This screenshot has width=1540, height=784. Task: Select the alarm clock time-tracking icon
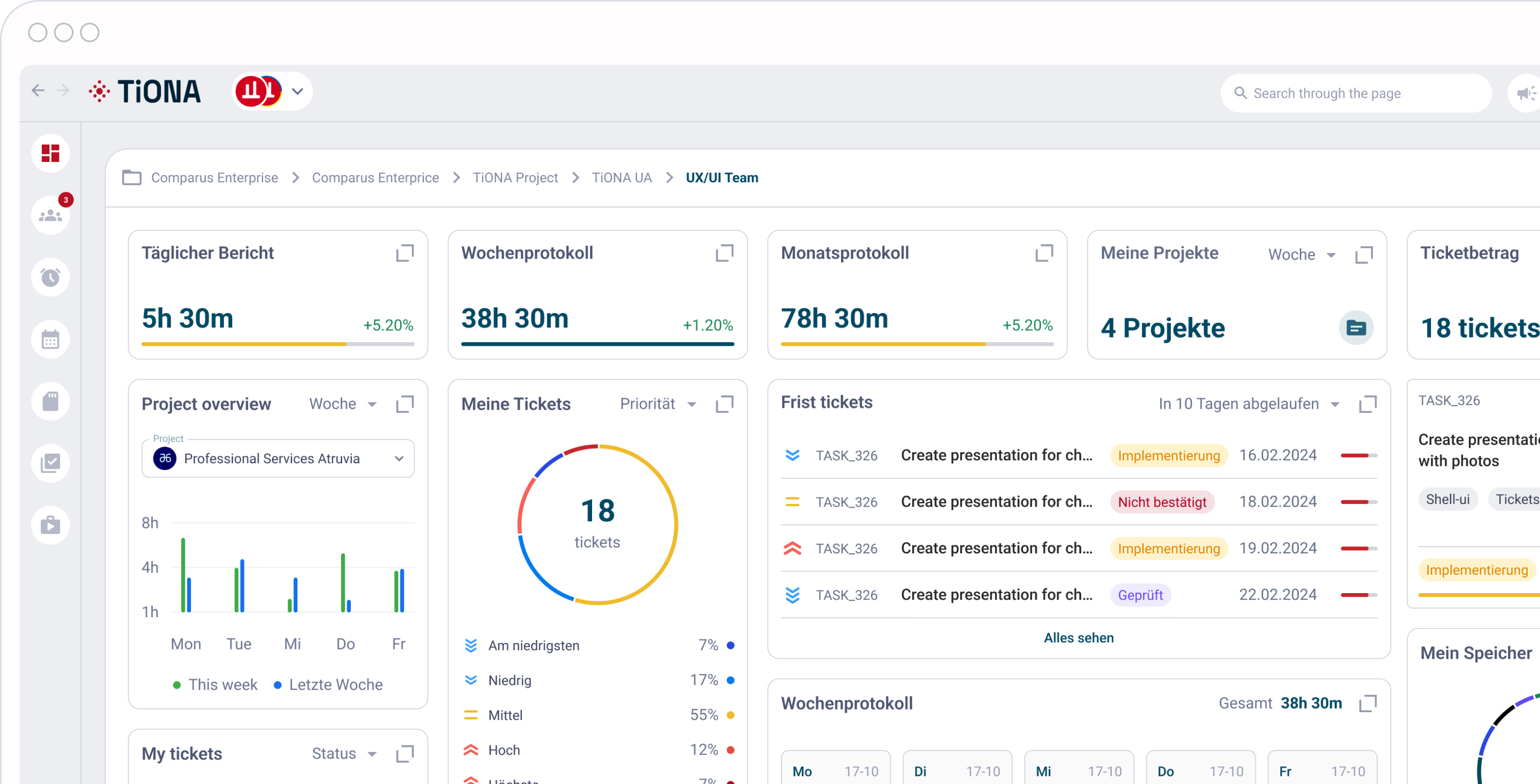pos(51,277)
